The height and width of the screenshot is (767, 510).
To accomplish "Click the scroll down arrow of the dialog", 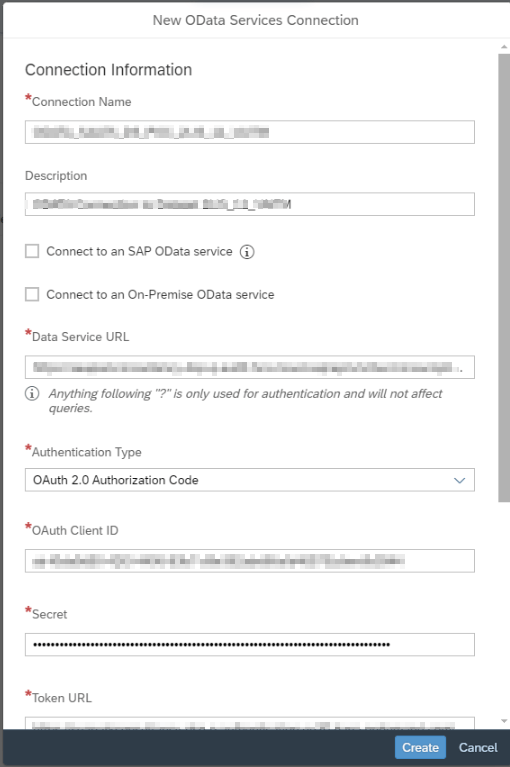I will click(504, 721).
